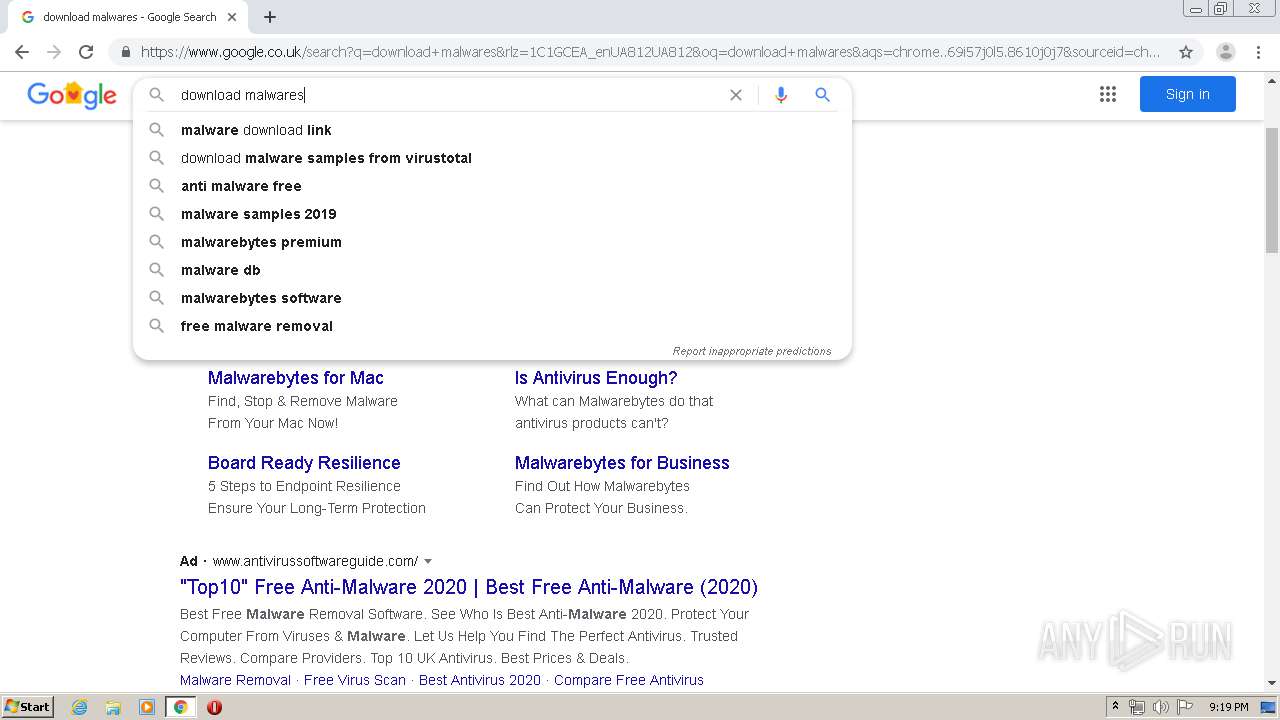Click the magnifier icon beside 'anti malware free'
Screen dimensions: 1280x720
[x=156, y=186]
